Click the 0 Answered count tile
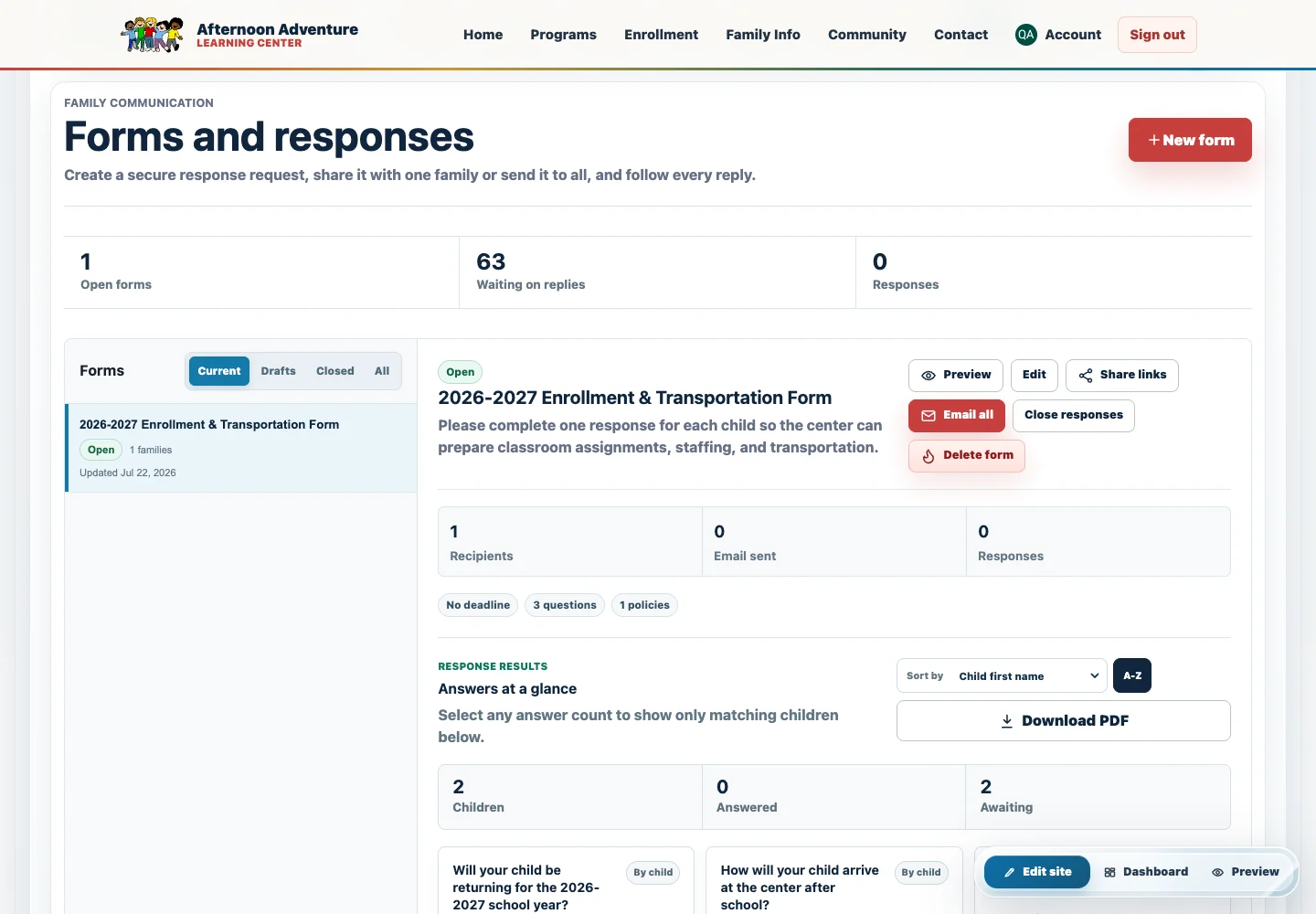The width and height of the screenshot is (1316, 914). click(833, 797)
